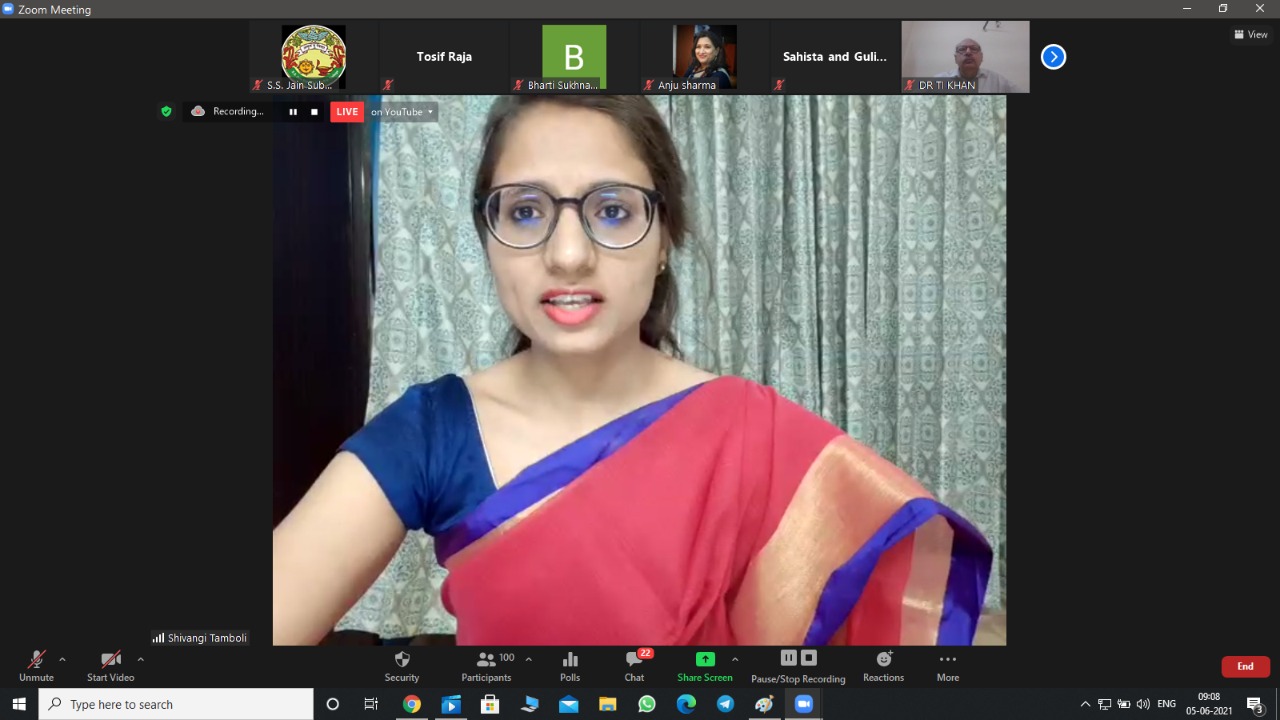The width and height of the screenshot is (1280, 720).
Task: Launch Google Chrome from the taskbar
Action: click(x=411, y=704)
